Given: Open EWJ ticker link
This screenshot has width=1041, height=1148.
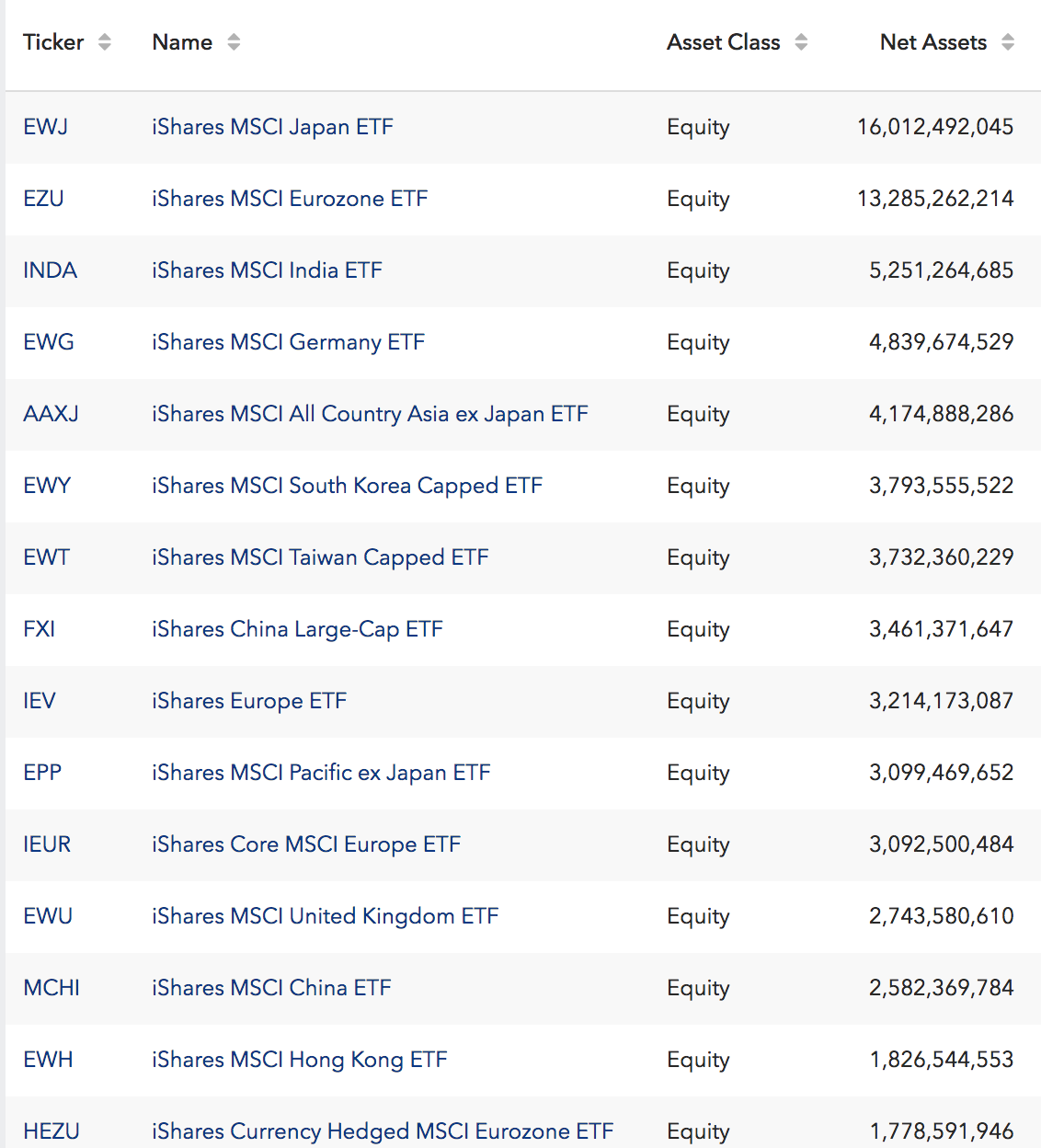Looking at the screenshot, I should point(46,127).
